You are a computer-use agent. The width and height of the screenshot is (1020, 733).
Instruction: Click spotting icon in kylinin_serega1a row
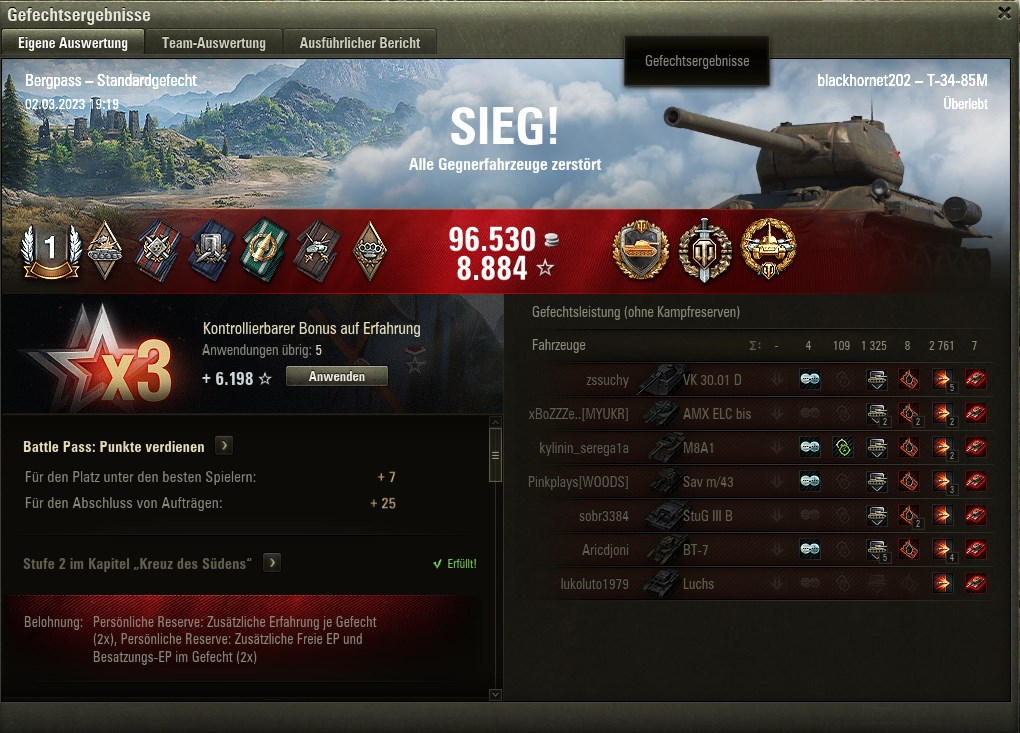[810, 447]
